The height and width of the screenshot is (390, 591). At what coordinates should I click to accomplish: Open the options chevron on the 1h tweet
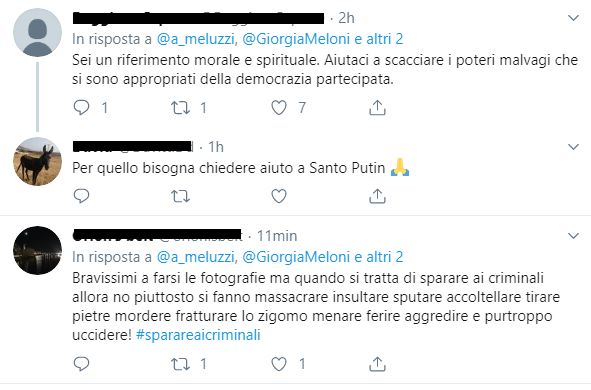573,147
